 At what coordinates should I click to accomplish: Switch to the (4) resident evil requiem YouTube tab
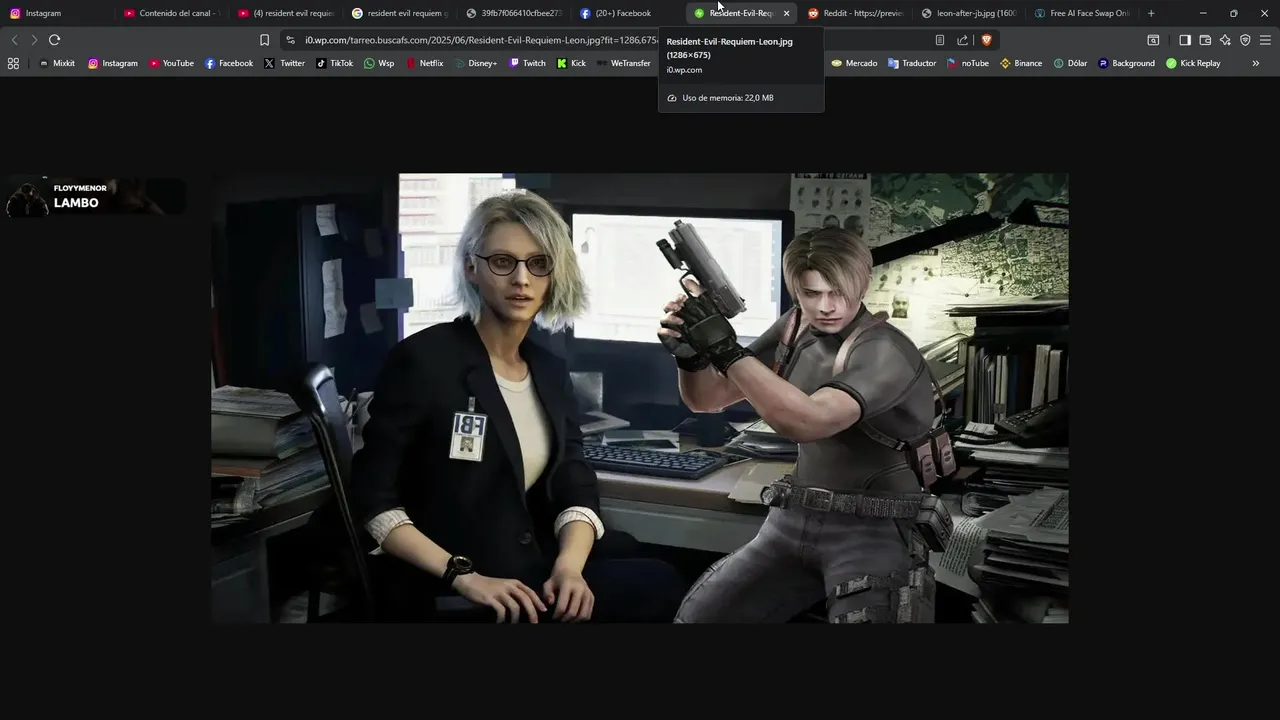click(286, 13)
